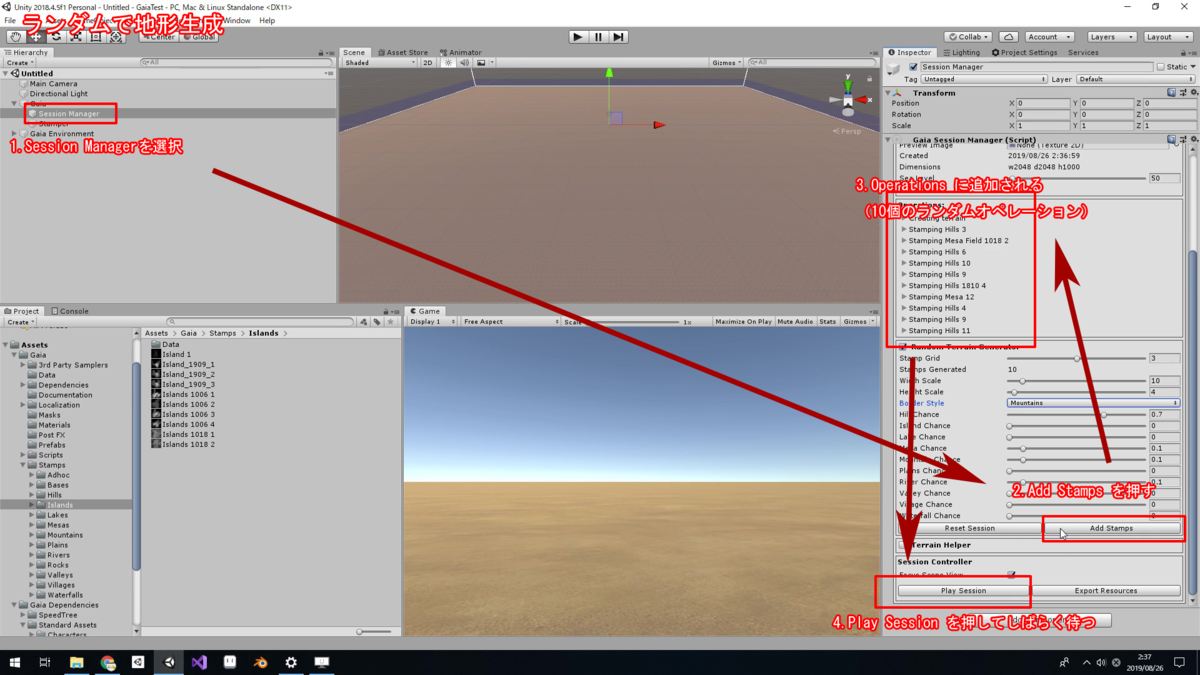Click the Play button
1200x675 pixels.
pyautogui.click(x=578, y=37)
